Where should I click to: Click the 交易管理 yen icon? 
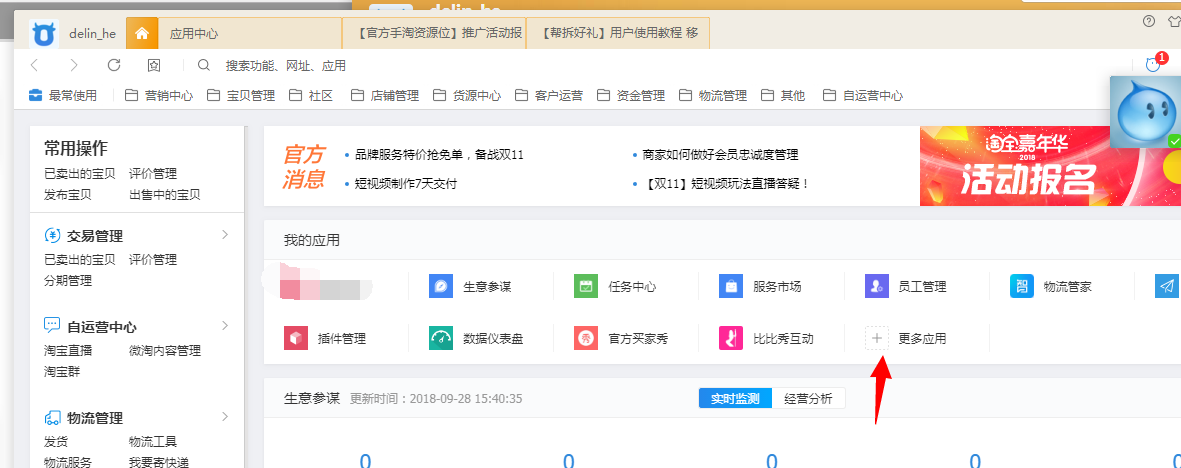[52, 236]
